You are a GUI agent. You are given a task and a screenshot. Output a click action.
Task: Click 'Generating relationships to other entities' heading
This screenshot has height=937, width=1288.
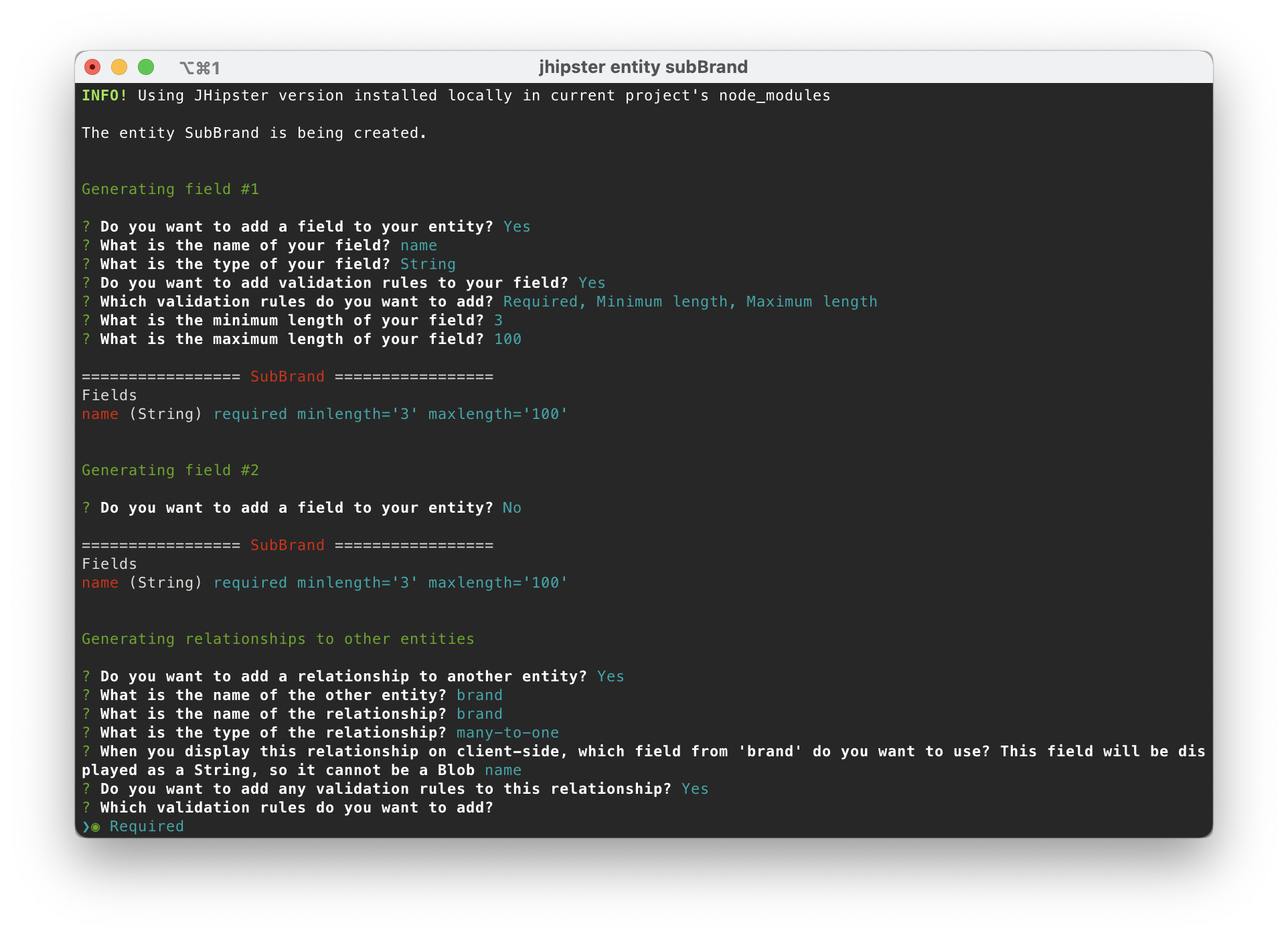[x=278, y=639]
